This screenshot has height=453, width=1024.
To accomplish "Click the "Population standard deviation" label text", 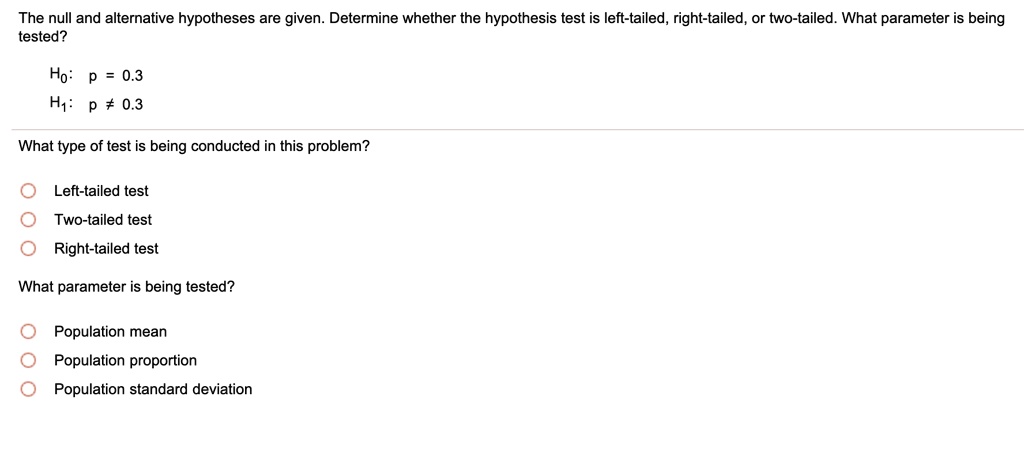I will 153,390.
